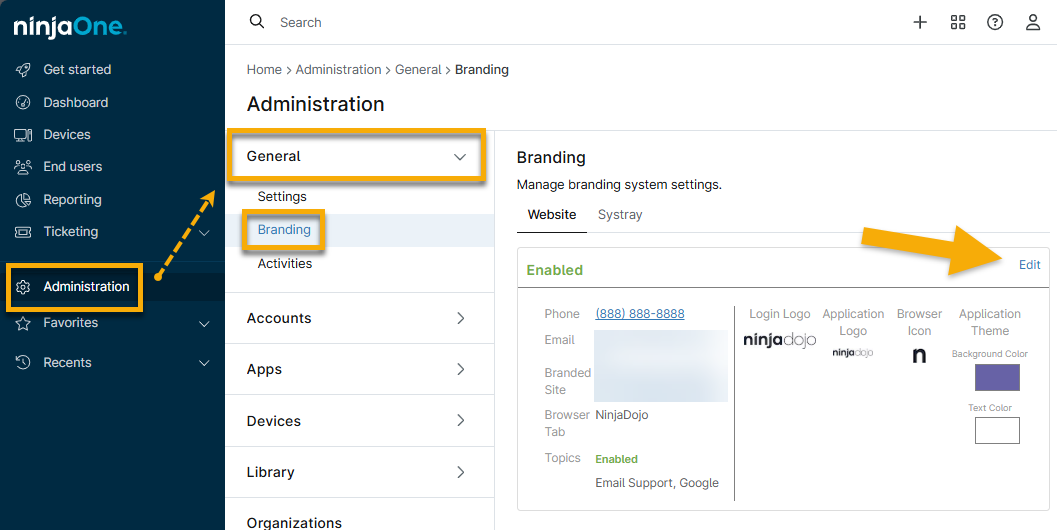Open the user profile icon
The height and width of the screenshot is (530, 1057).
[1033, 22]
